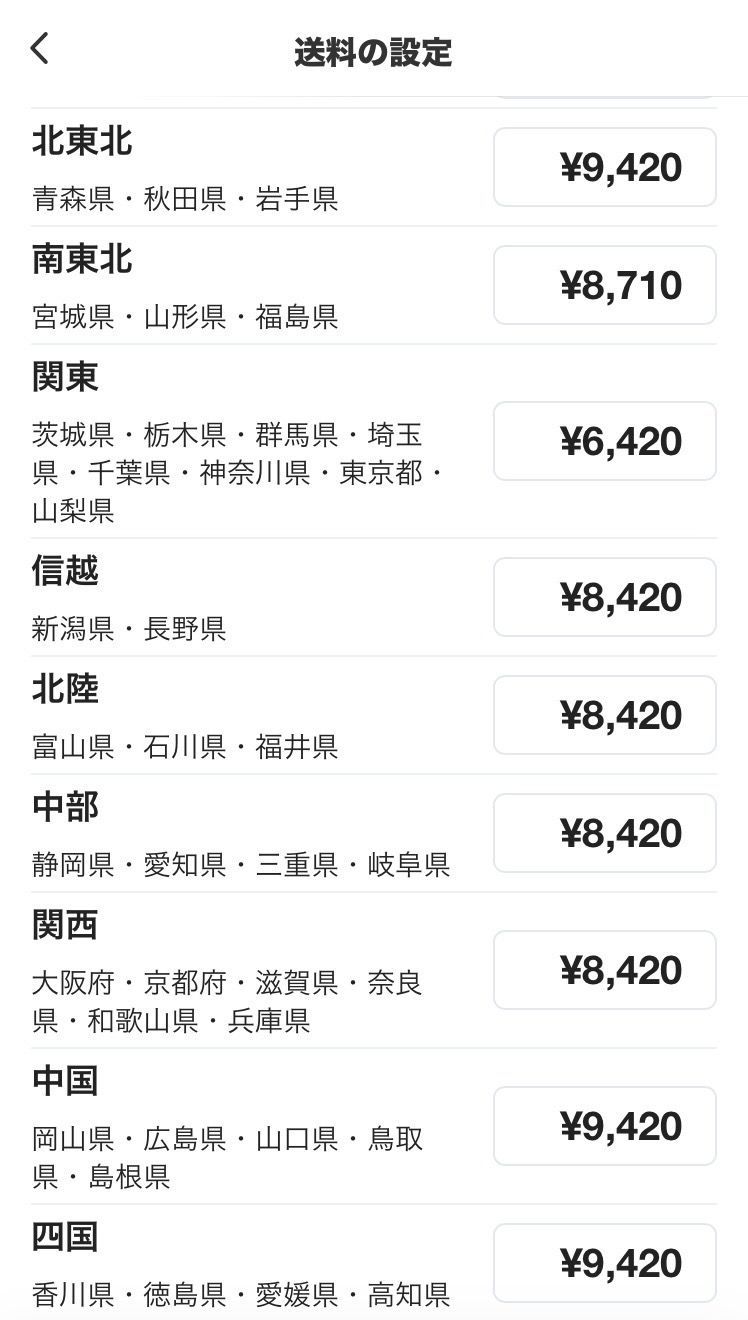
Task: Edit the 北陸 shipping fee field
Action: click(604, 715)
